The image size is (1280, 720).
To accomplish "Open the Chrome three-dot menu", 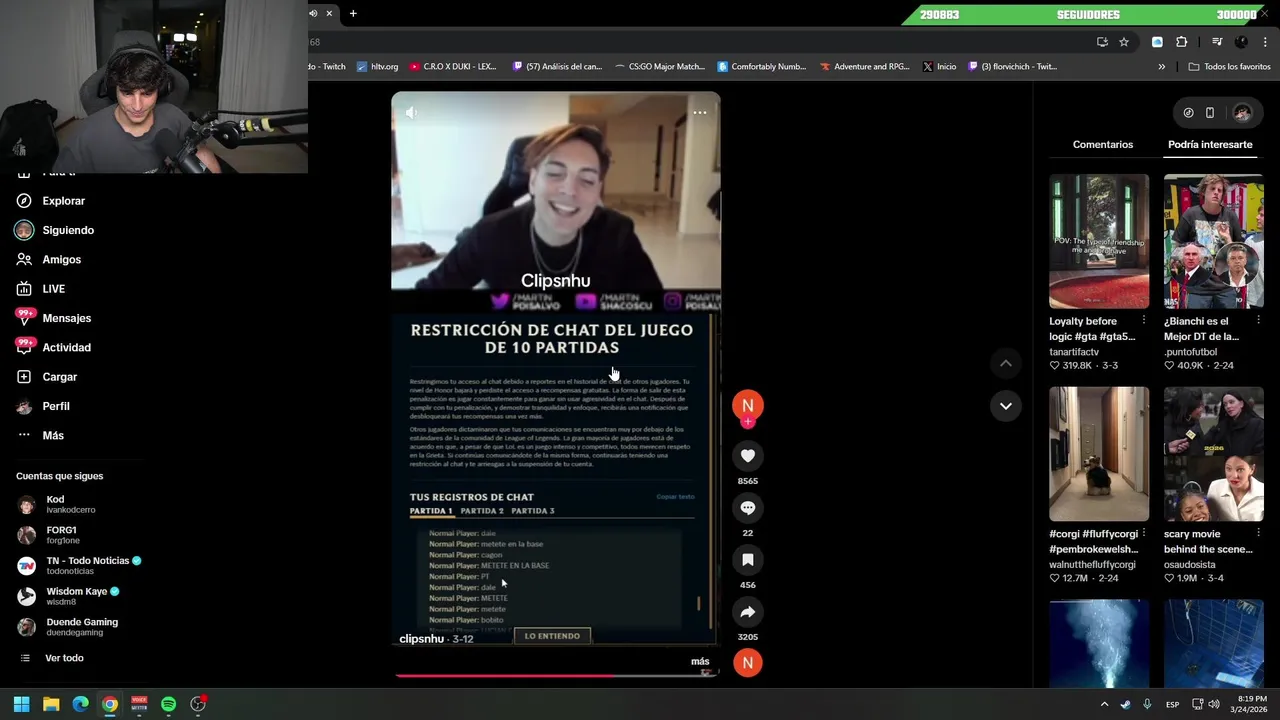I will tap(1265, 42).
